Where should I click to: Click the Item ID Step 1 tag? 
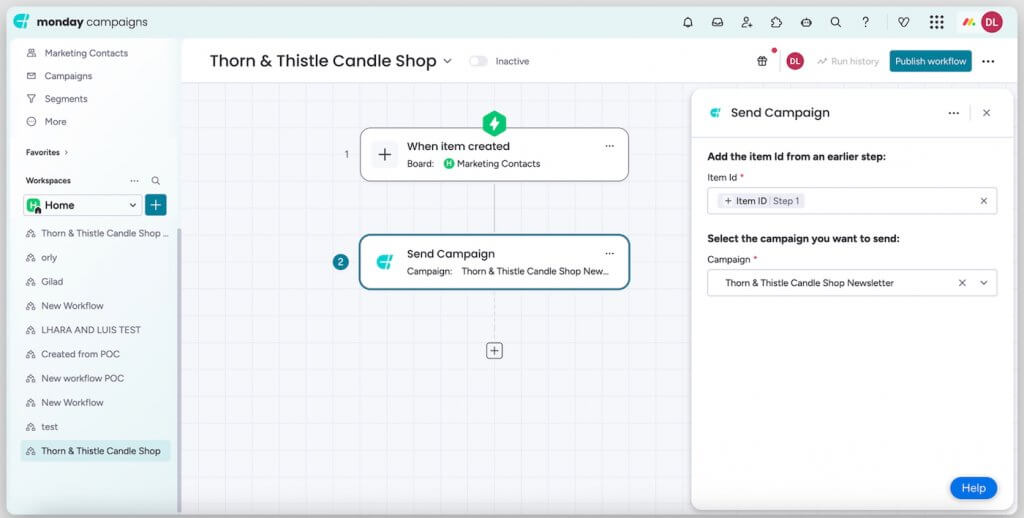[761, 201]
